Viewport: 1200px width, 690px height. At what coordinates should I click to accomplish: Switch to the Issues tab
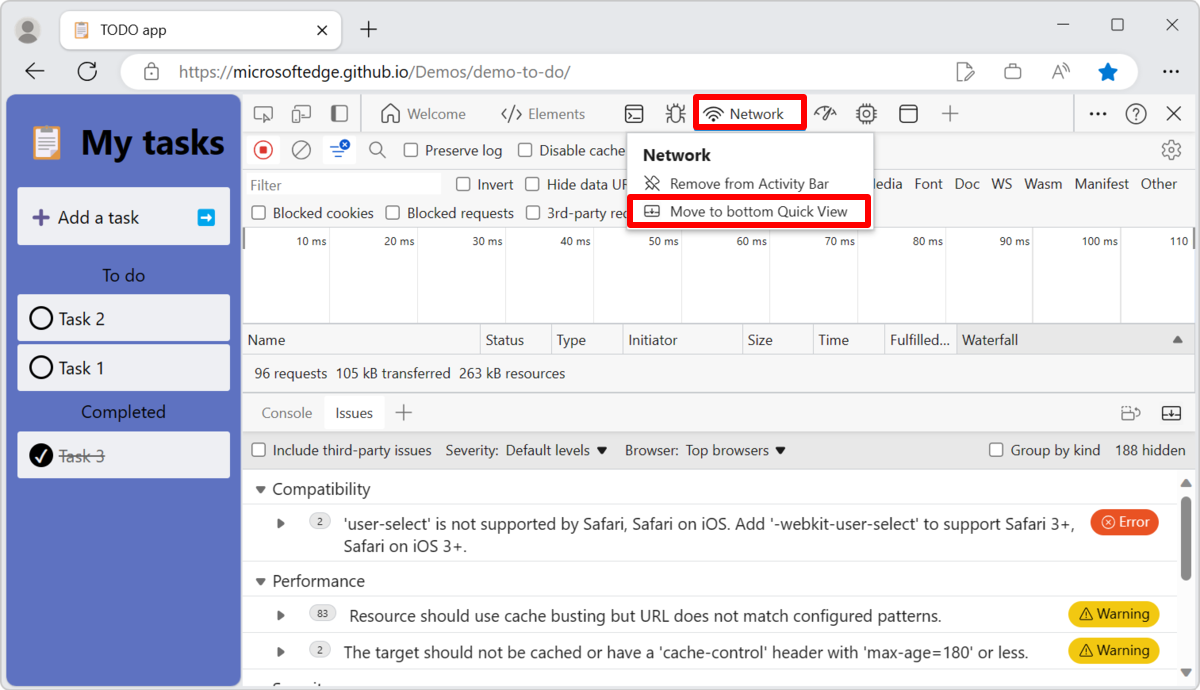(353, 412)
